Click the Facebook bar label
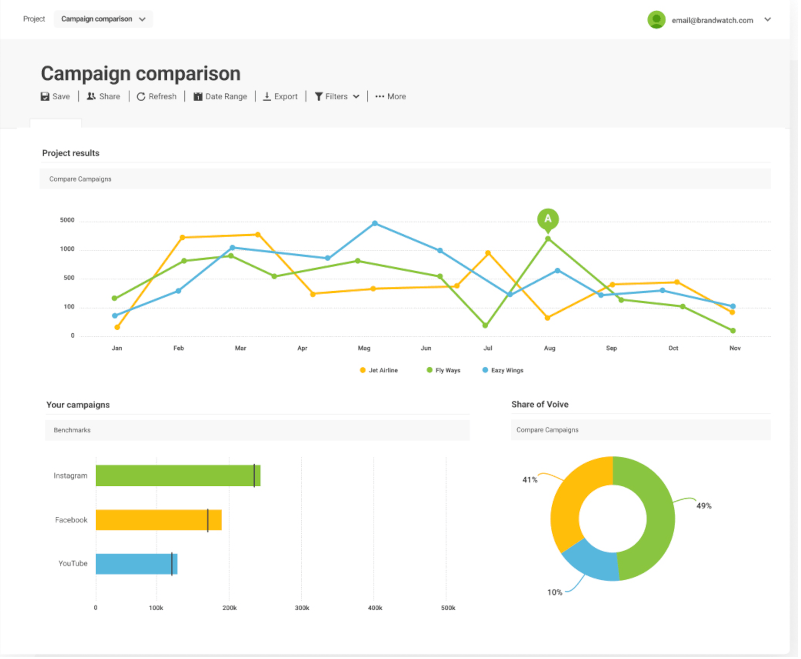Viewport: 801px width, 659px height. (x=71, y=520)
